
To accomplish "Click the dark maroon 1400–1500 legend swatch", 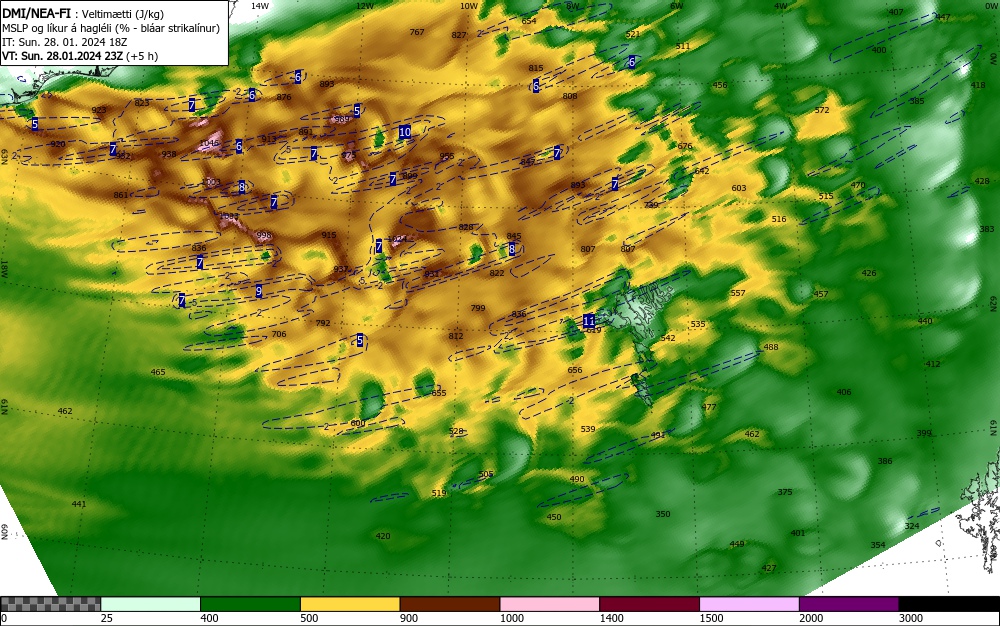I will 649,604.
